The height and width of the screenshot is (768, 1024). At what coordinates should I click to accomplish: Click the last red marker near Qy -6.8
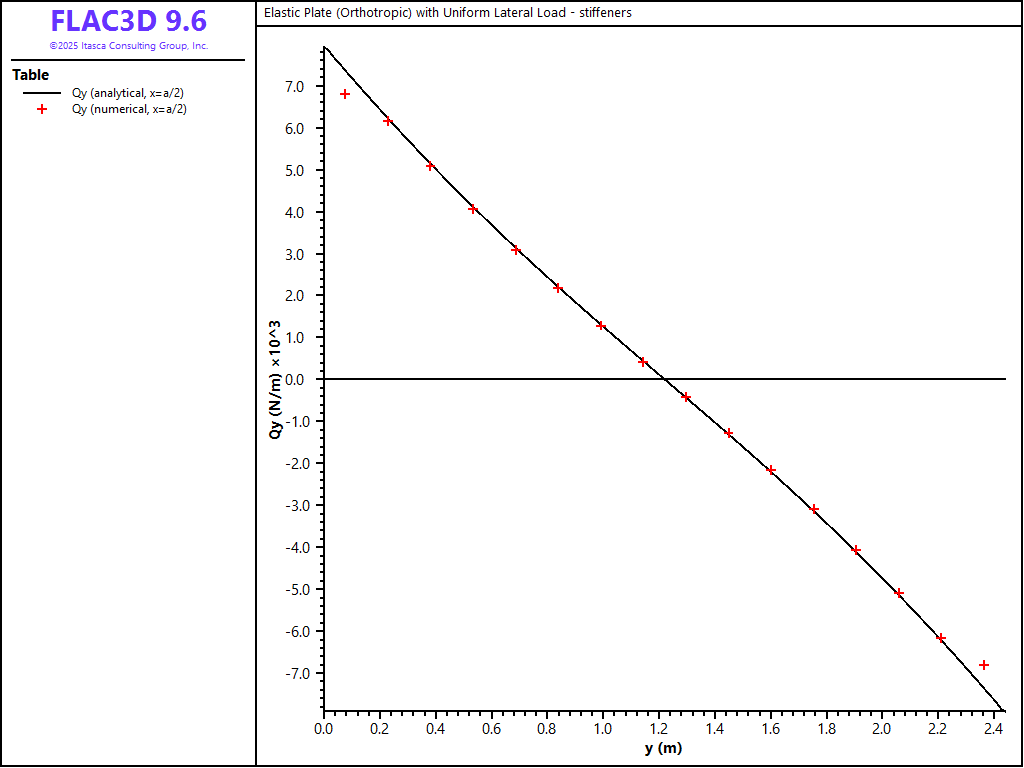[984, 664]
